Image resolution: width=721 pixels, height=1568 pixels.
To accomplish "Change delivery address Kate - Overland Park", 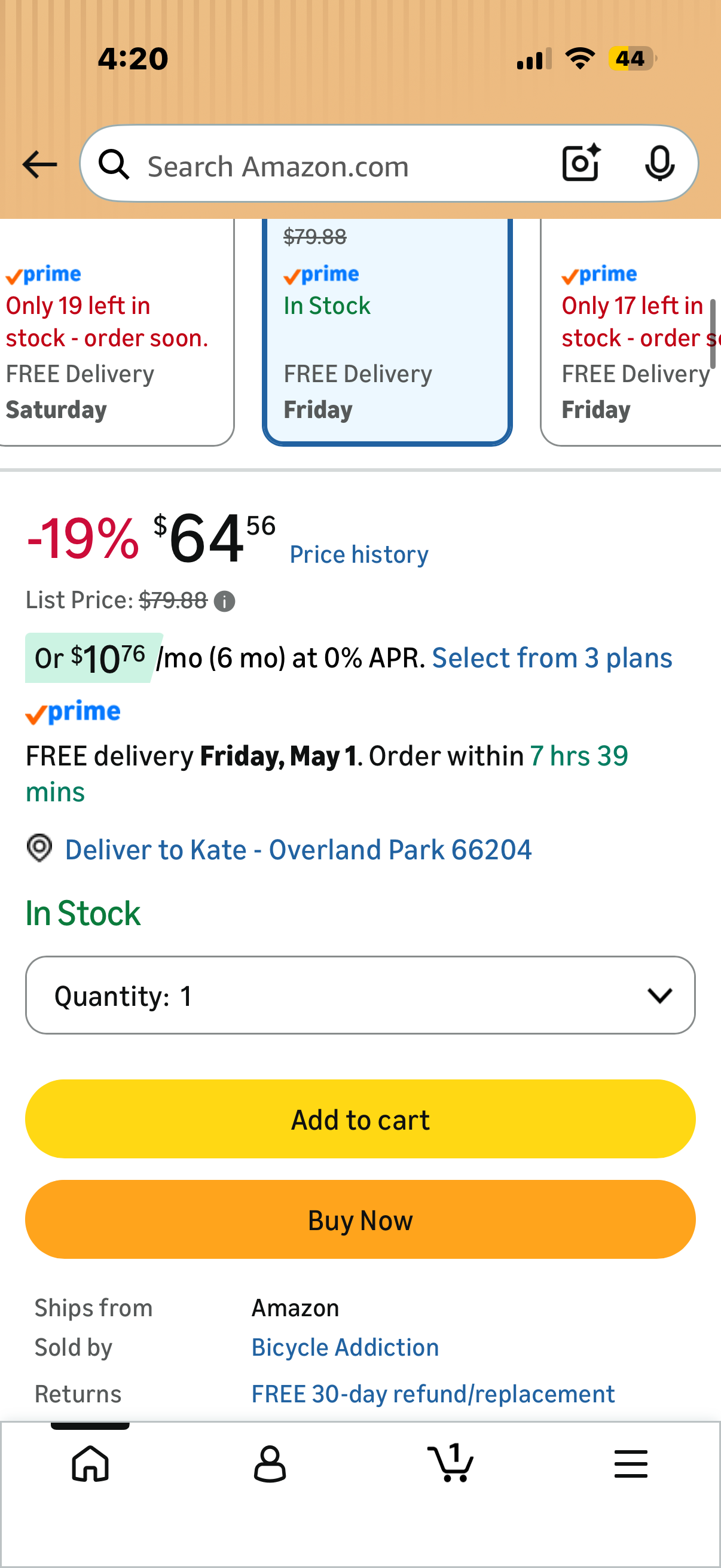I will (298, 850).
